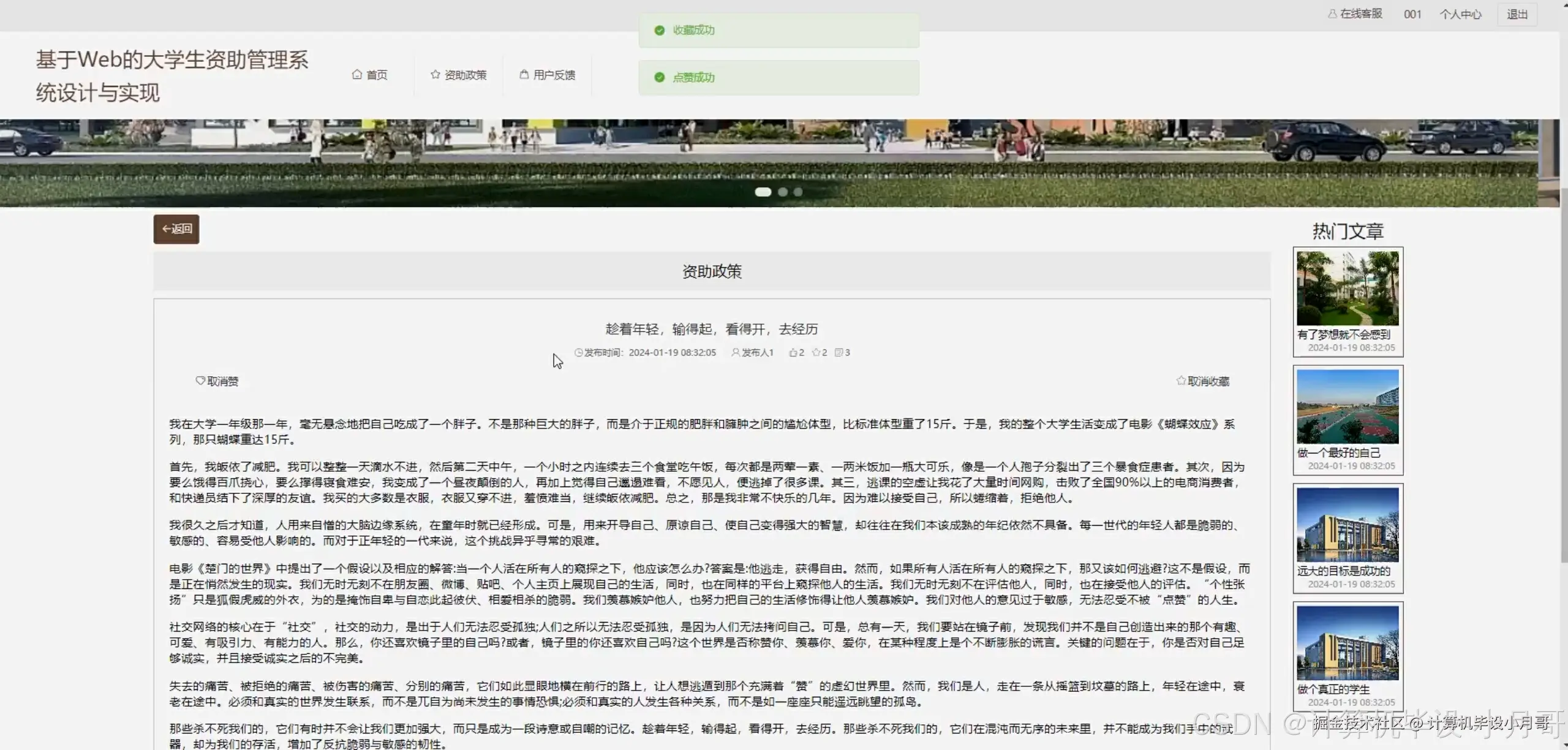Select the first carousel indicator dot
Viewport: 1568px width, 750px height.
(763, 192)
